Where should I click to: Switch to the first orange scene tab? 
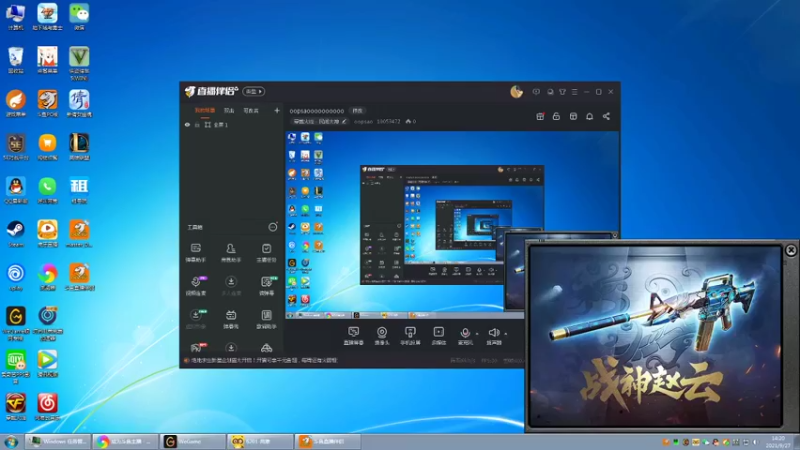point(205,110)
